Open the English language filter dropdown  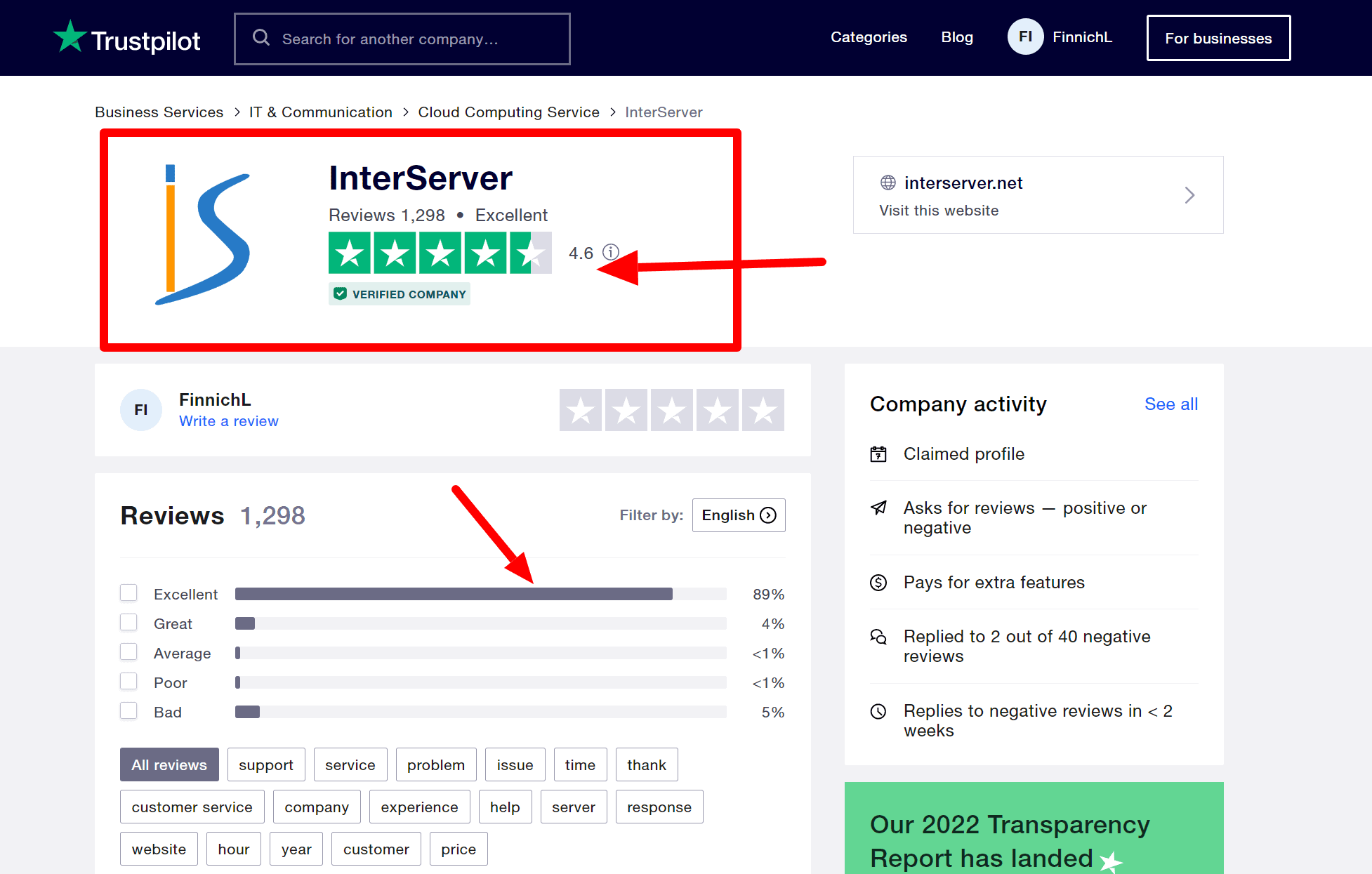click(x=738, y=515)
